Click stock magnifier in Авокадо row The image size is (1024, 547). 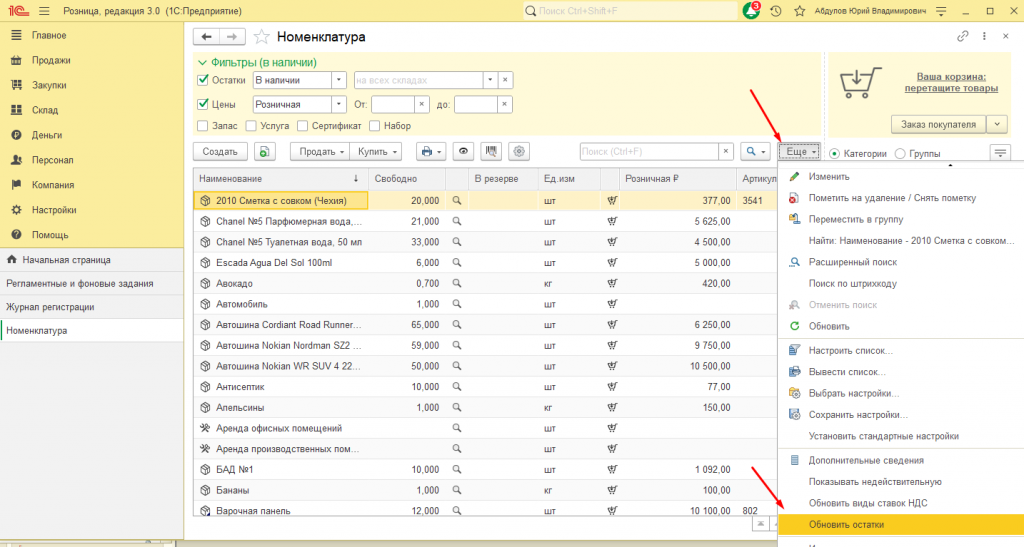(456, 283)
